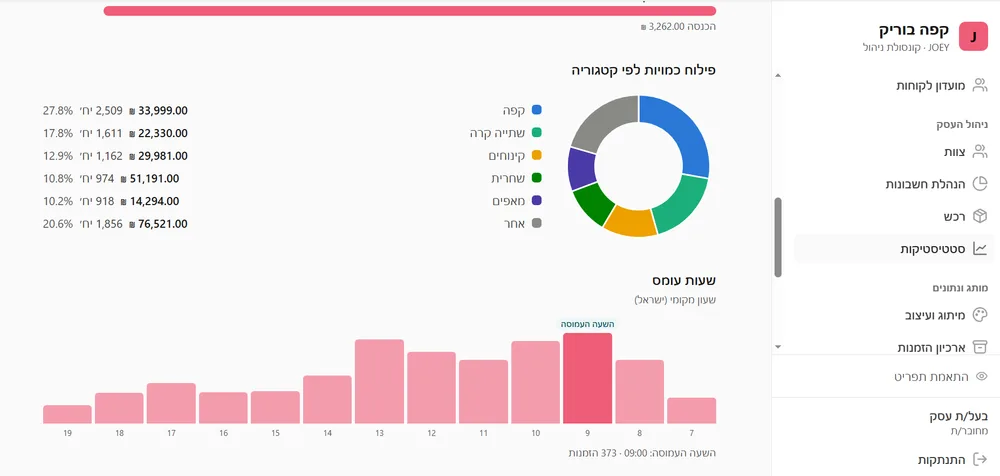Click blue donut chart segment
Screen dimensions: 1000x476
(x=682, y=131)
